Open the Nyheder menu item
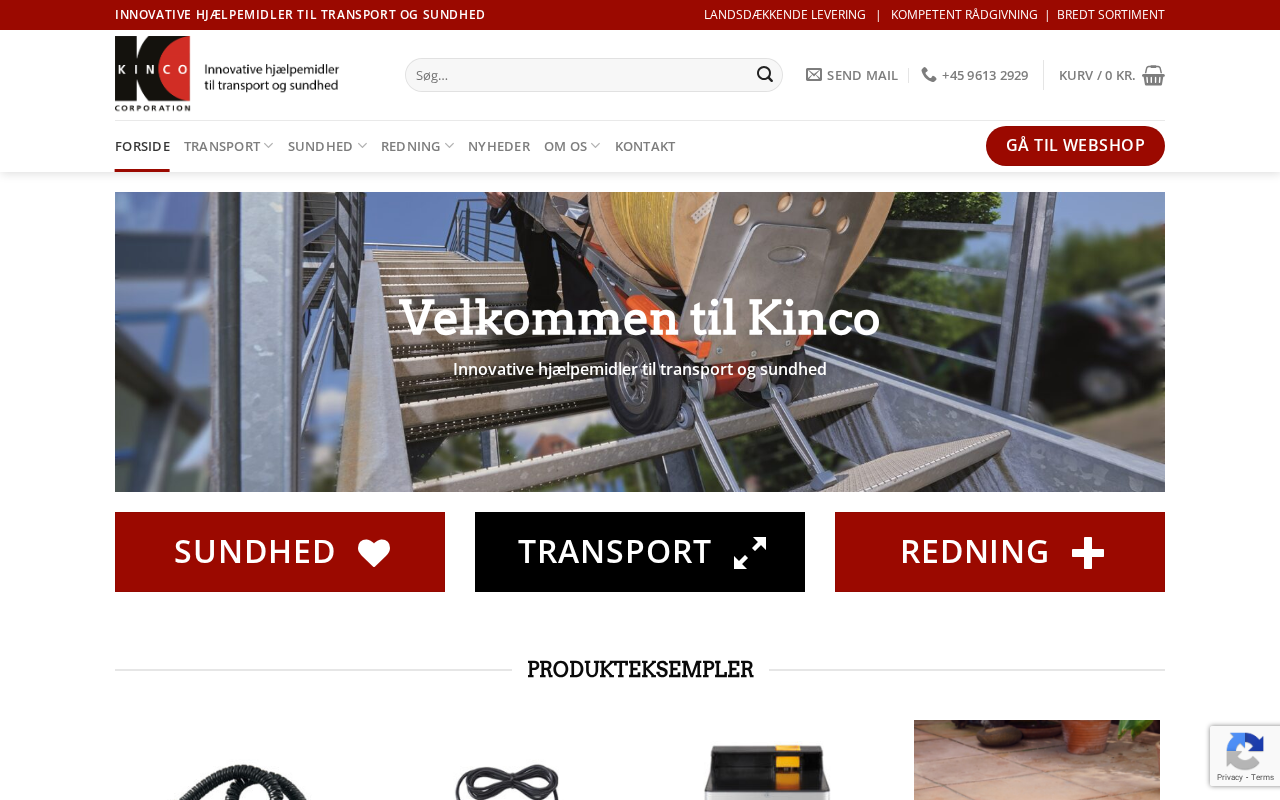This screenshot has height=800, width=1280. 499,146
